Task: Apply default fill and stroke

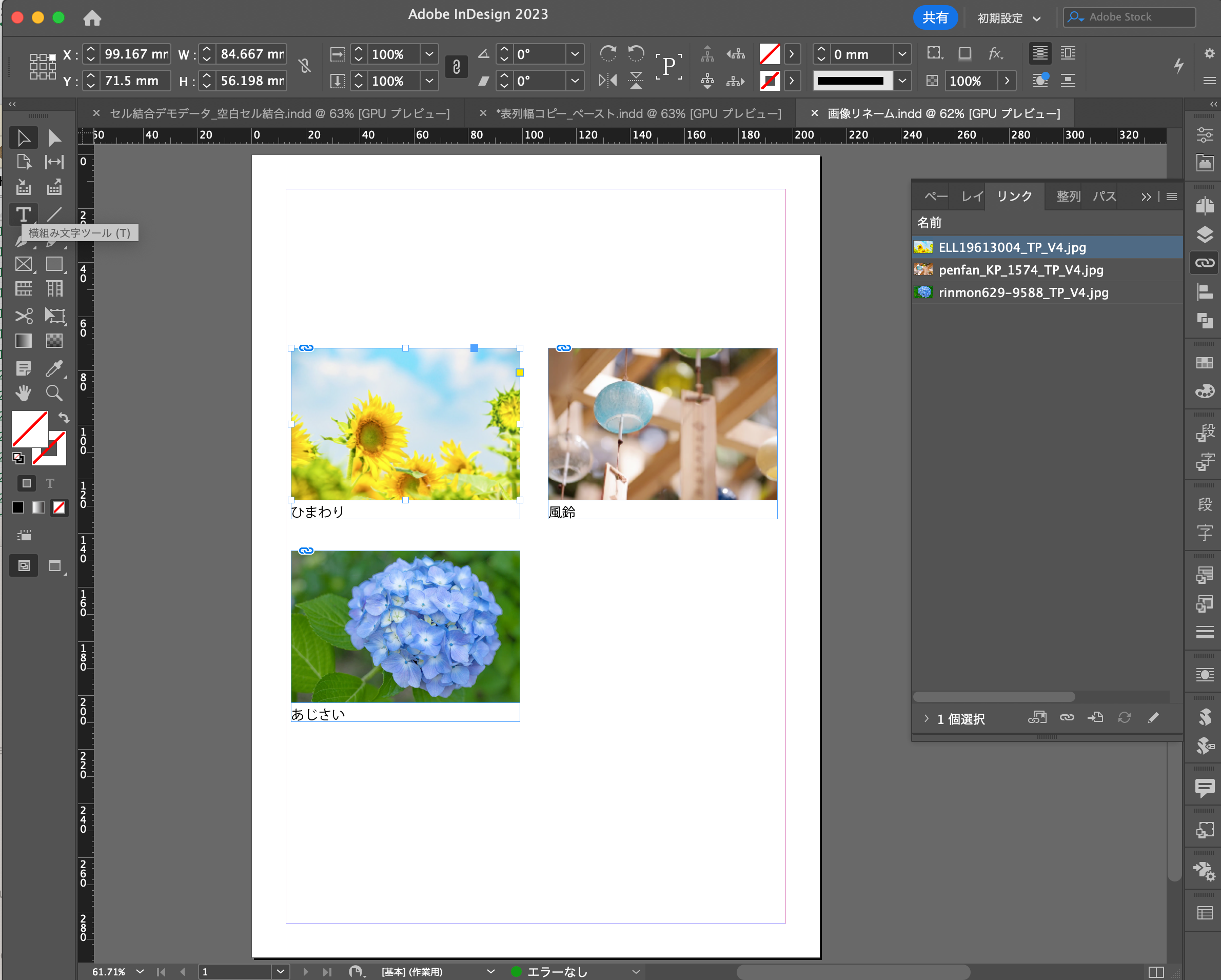Action: tap(18, 458)
